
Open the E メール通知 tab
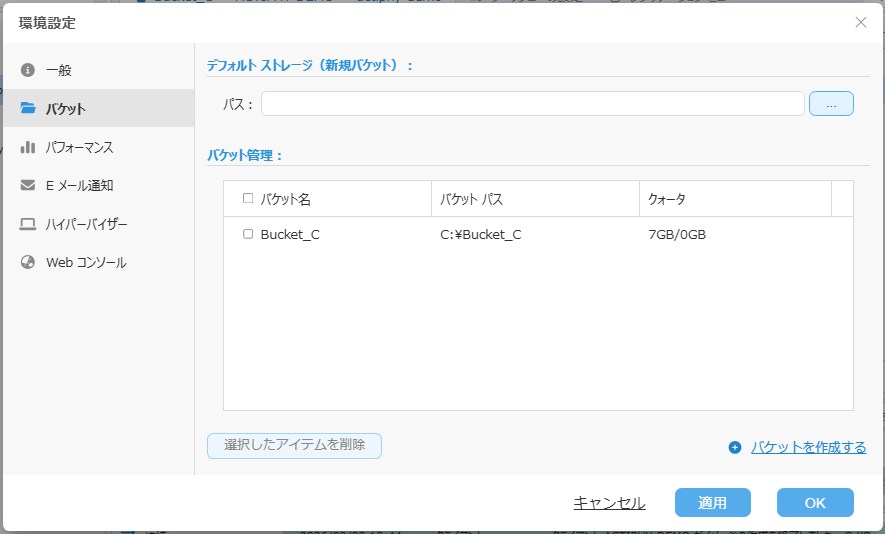click(99, 185)
